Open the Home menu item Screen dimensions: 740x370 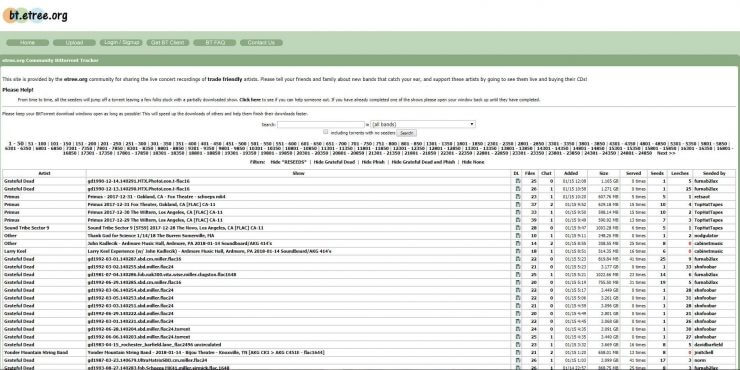27,43
